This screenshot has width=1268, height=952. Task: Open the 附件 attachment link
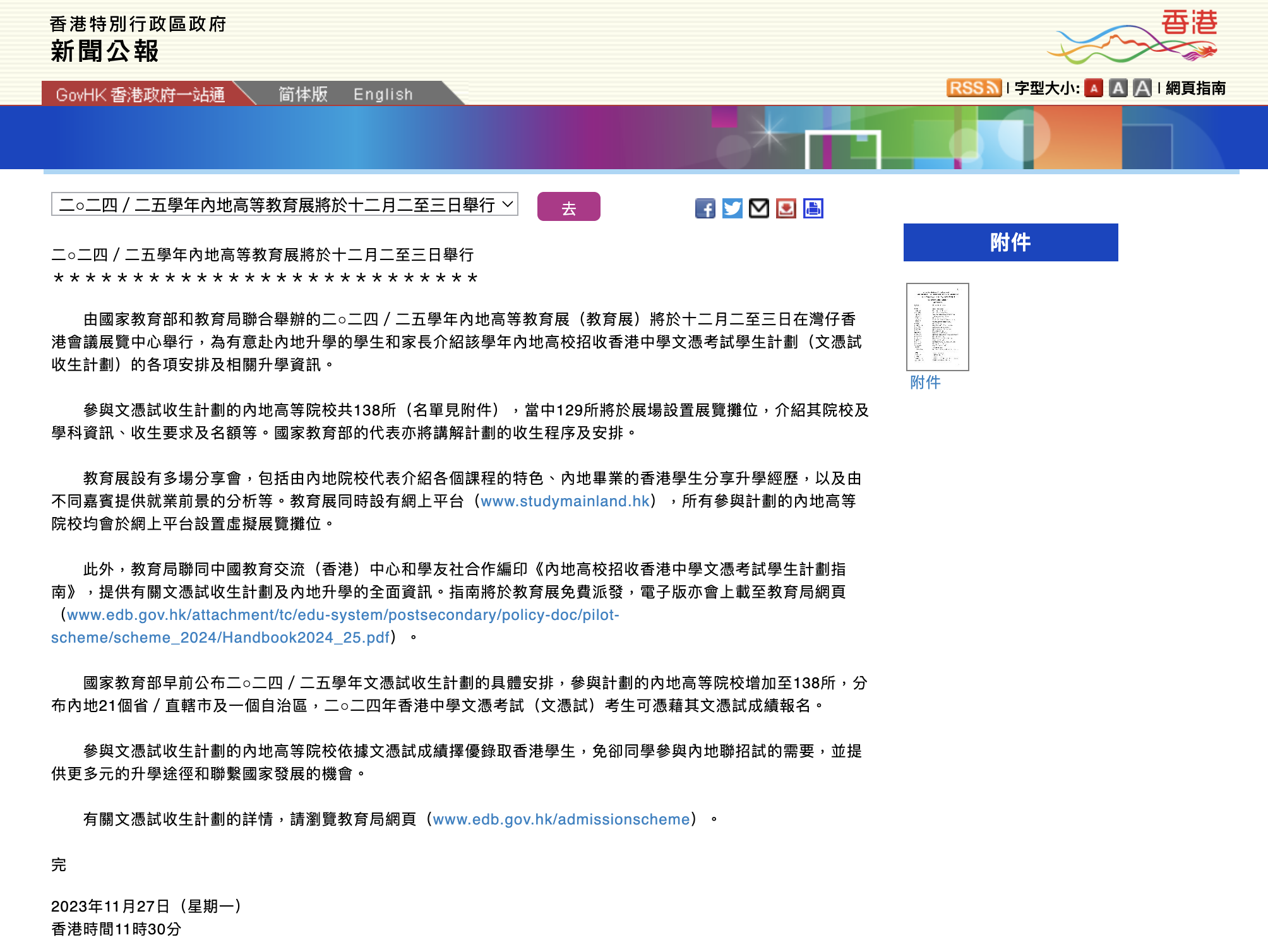click(x=924, y=382)
